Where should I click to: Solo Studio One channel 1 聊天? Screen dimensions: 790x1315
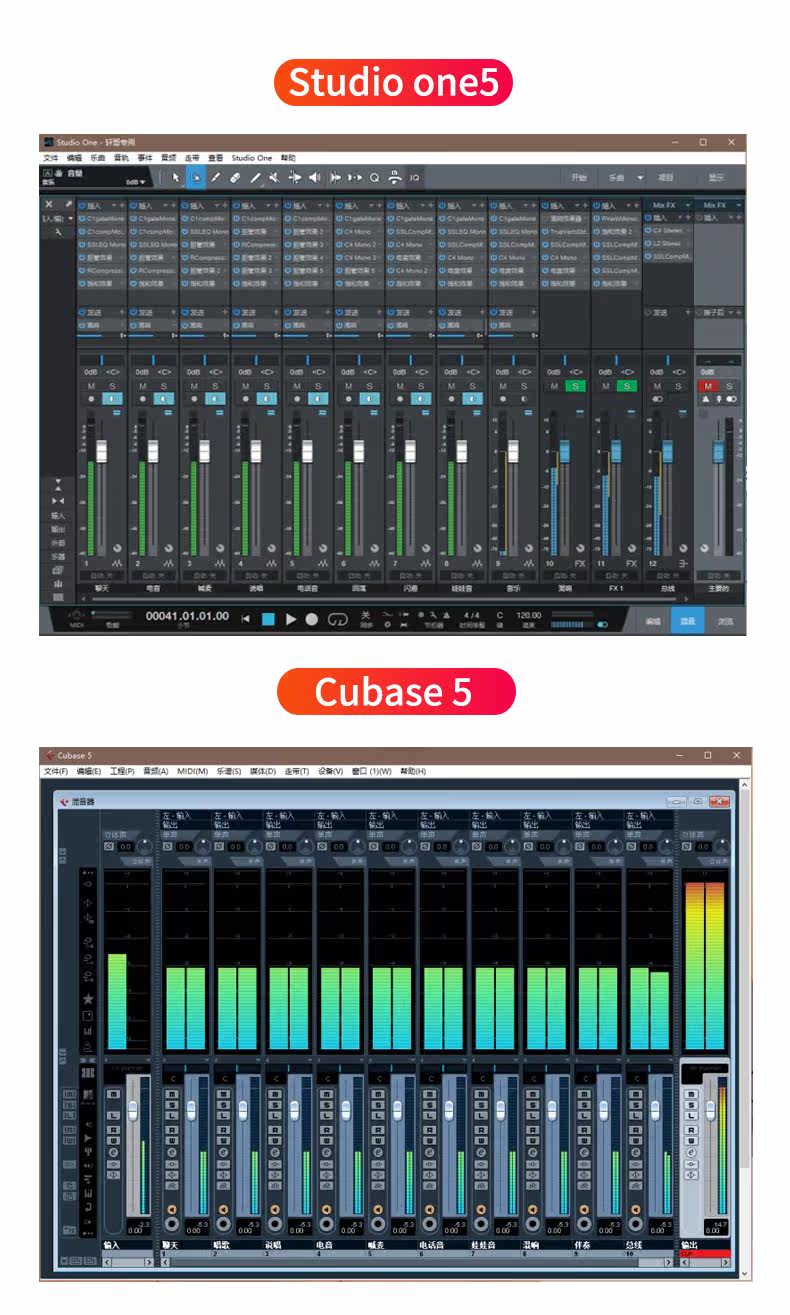(x=112, y=386)
